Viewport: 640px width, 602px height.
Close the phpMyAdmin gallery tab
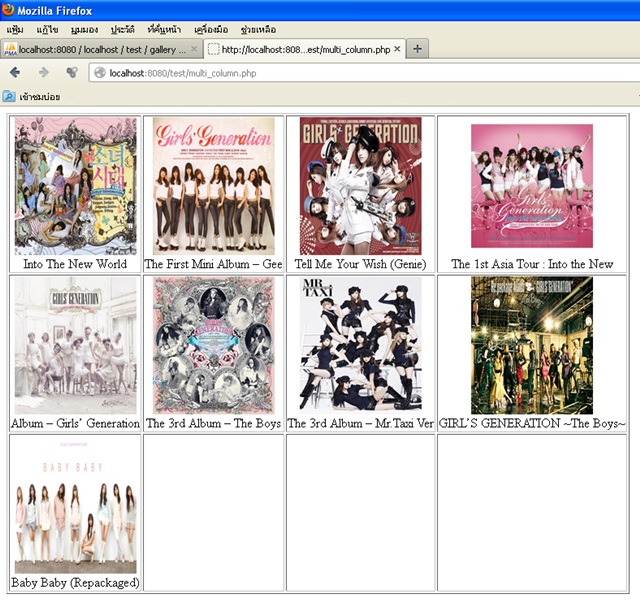pos(194,49)
